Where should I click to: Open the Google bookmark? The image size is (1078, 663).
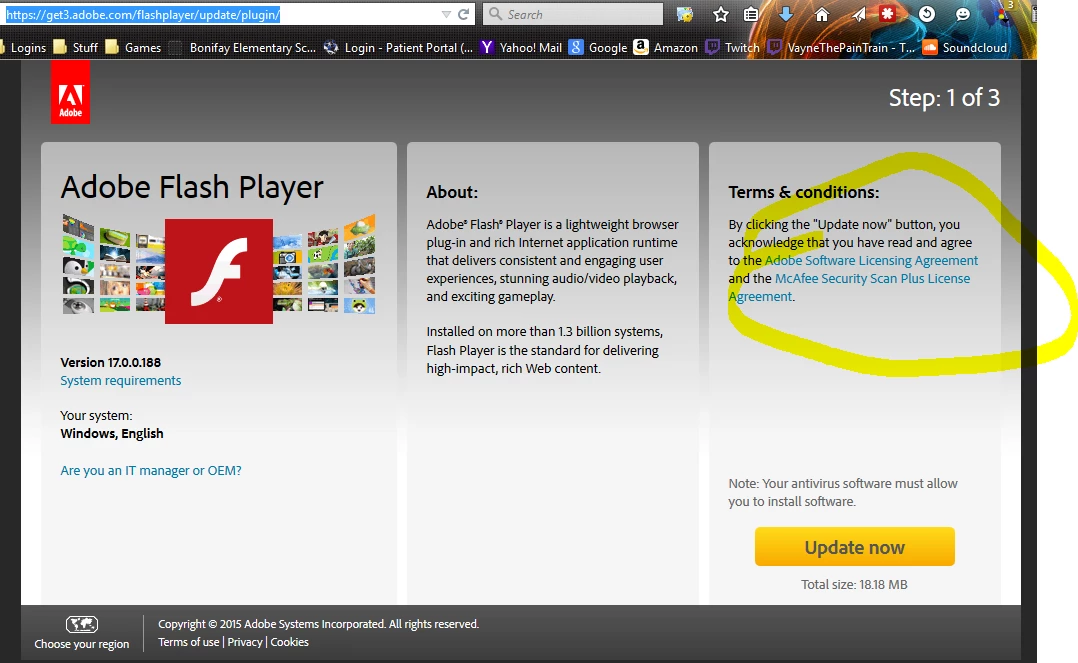click(x=598, y=47)
